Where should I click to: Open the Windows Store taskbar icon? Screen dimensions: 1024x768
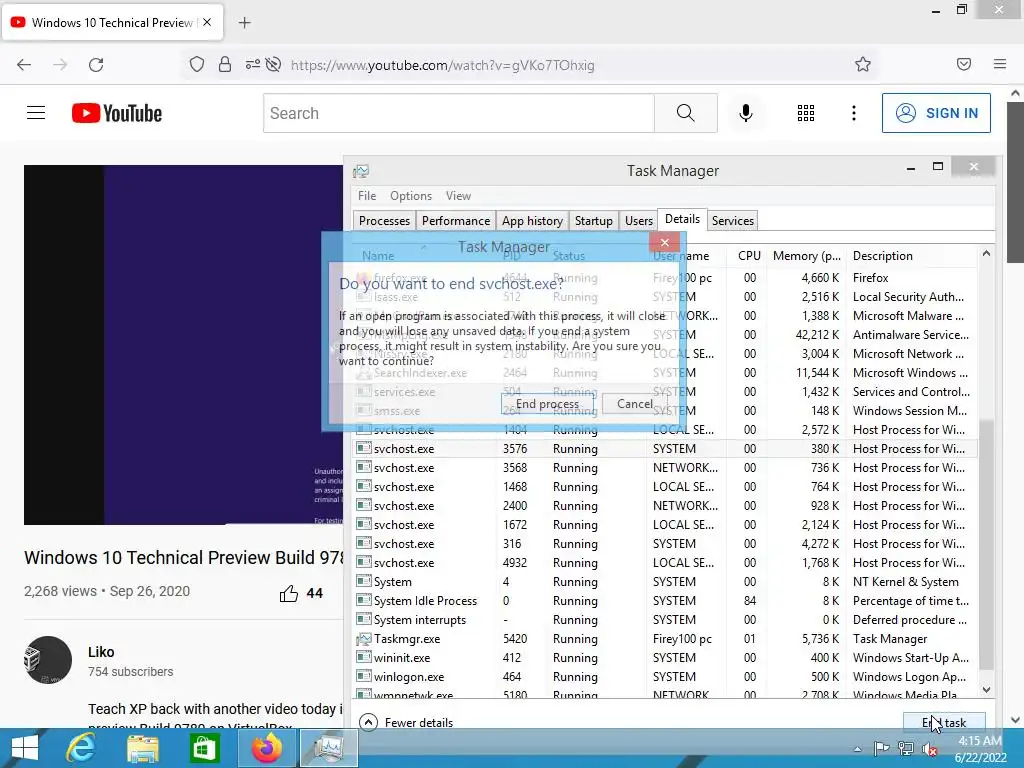click(204, 748)
